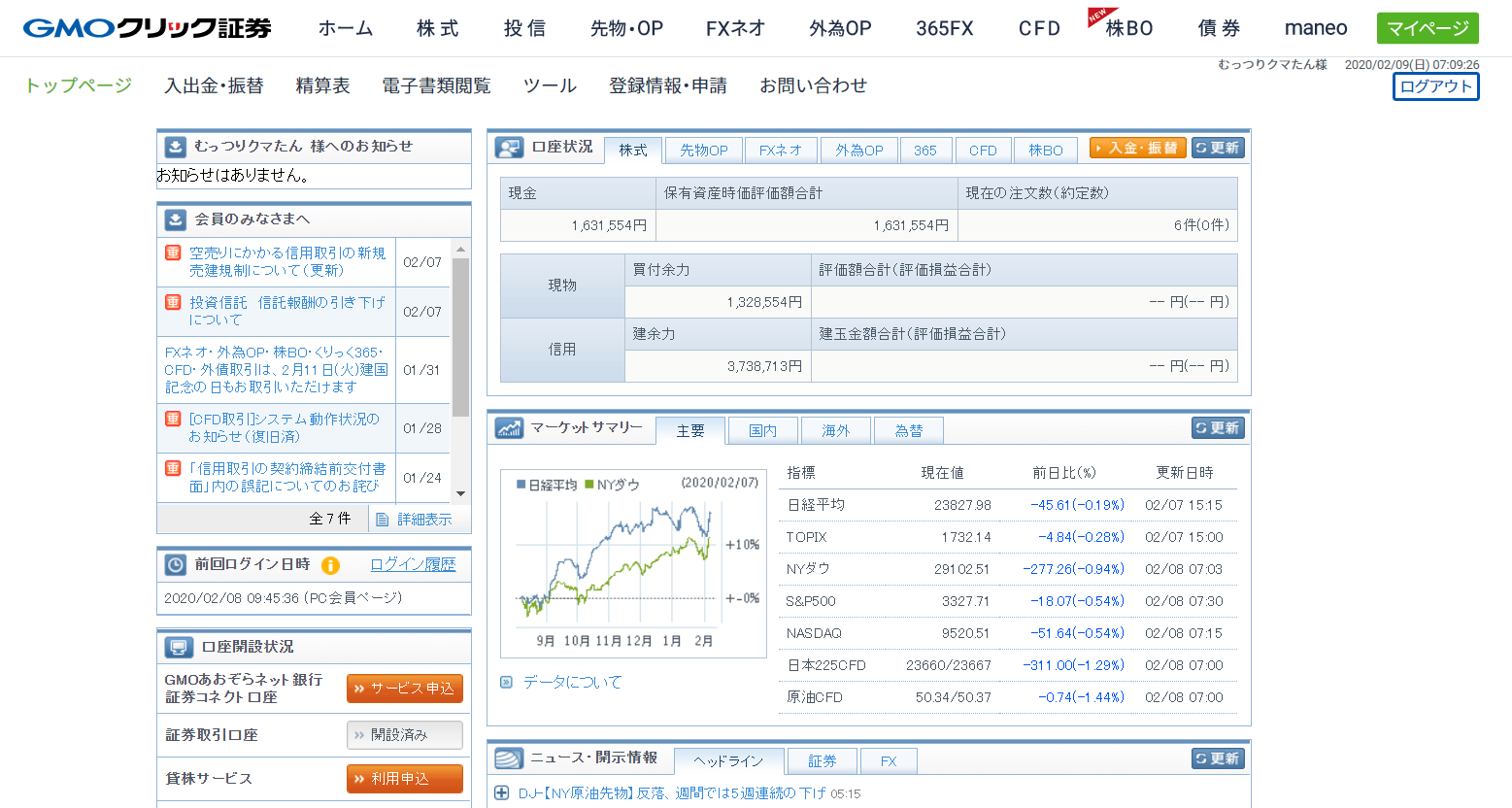Viewport: 1512px width, 808px height.
Task: Select the 証券 news tab
Action: pyautogui.click(x=823, y=761)
